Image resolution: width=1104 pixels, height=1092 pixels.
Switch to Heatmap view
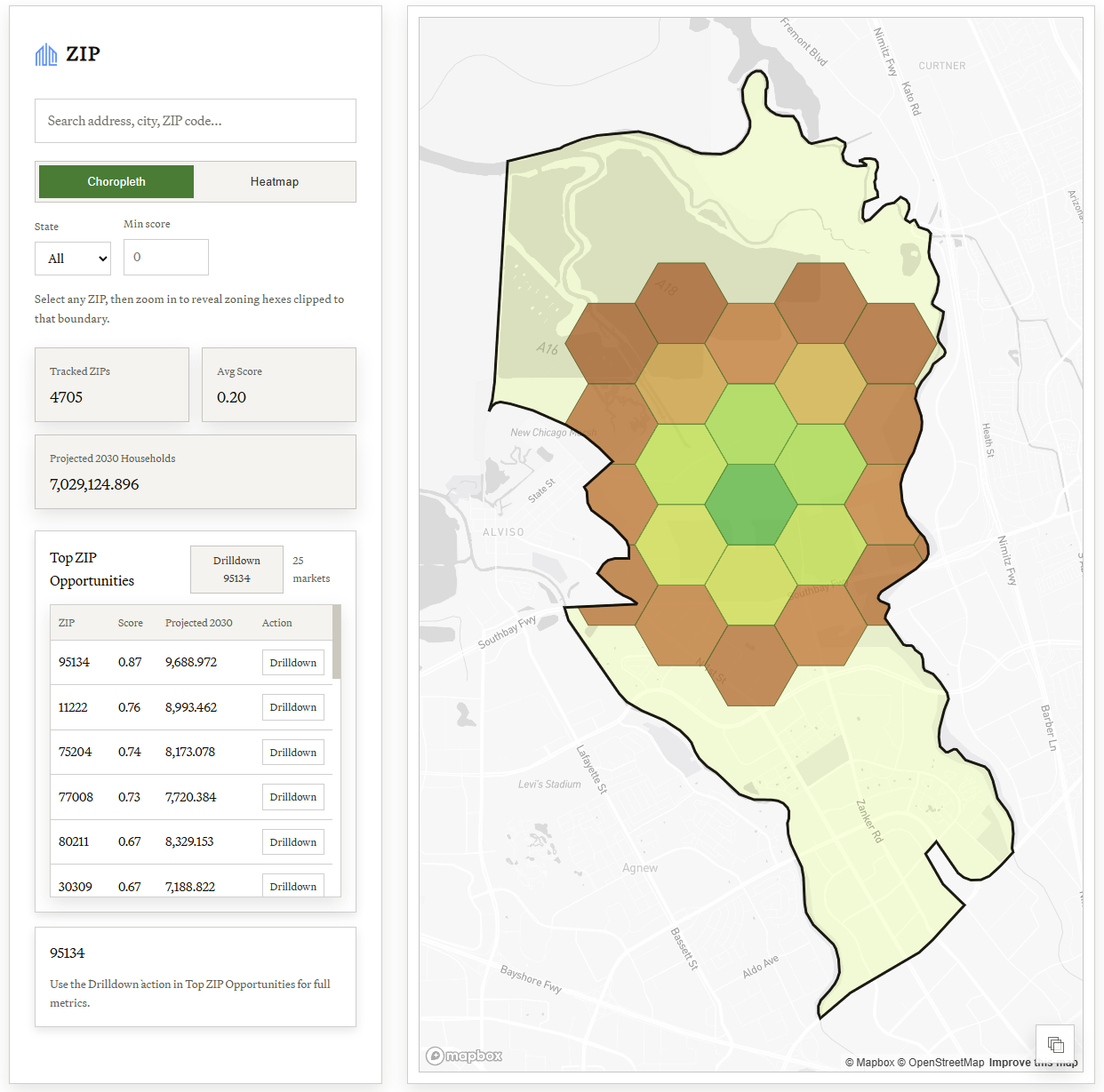pyautogui.click(x=275, y=181)
